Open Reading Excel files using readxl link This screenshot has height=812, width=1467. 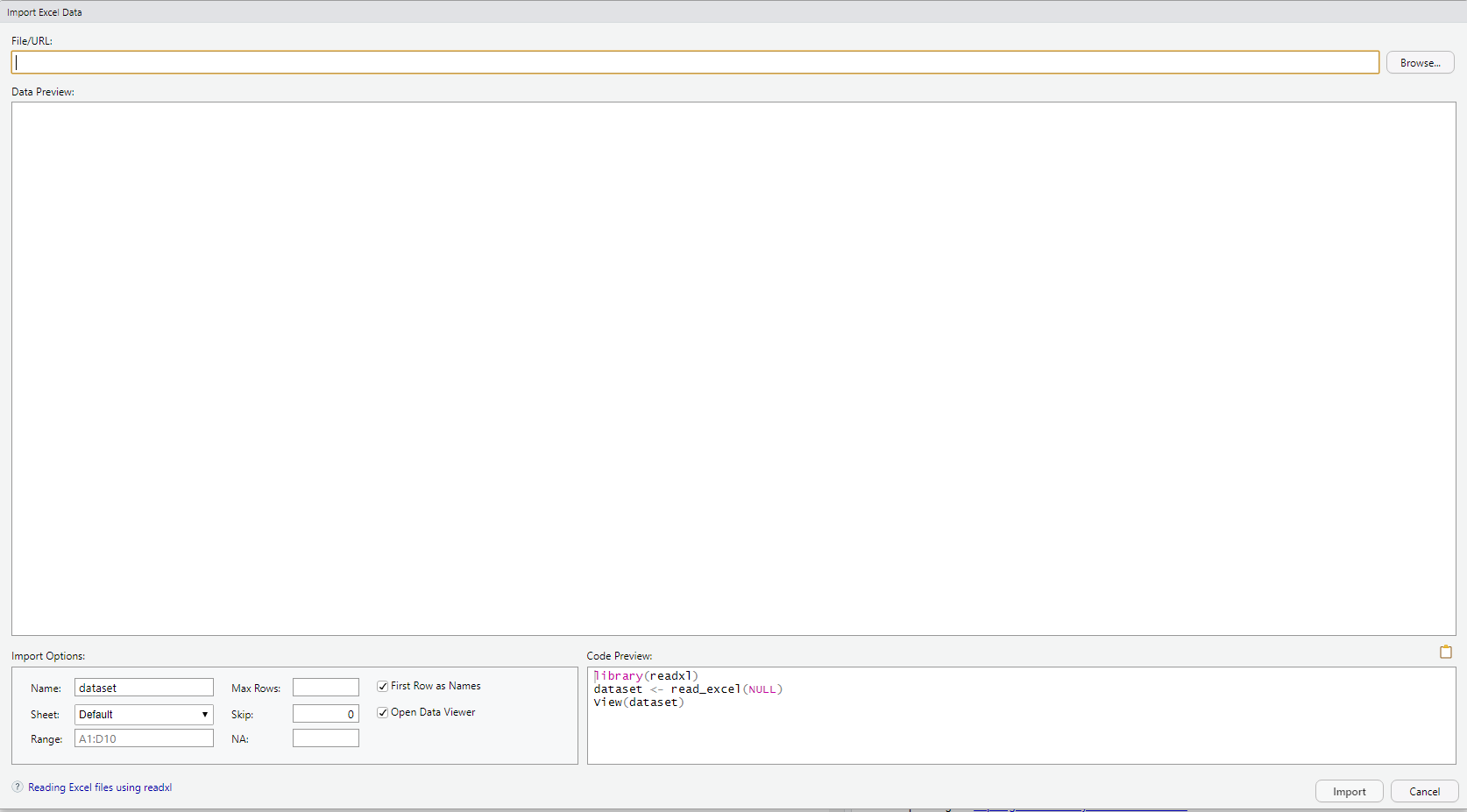coord(100,787)
